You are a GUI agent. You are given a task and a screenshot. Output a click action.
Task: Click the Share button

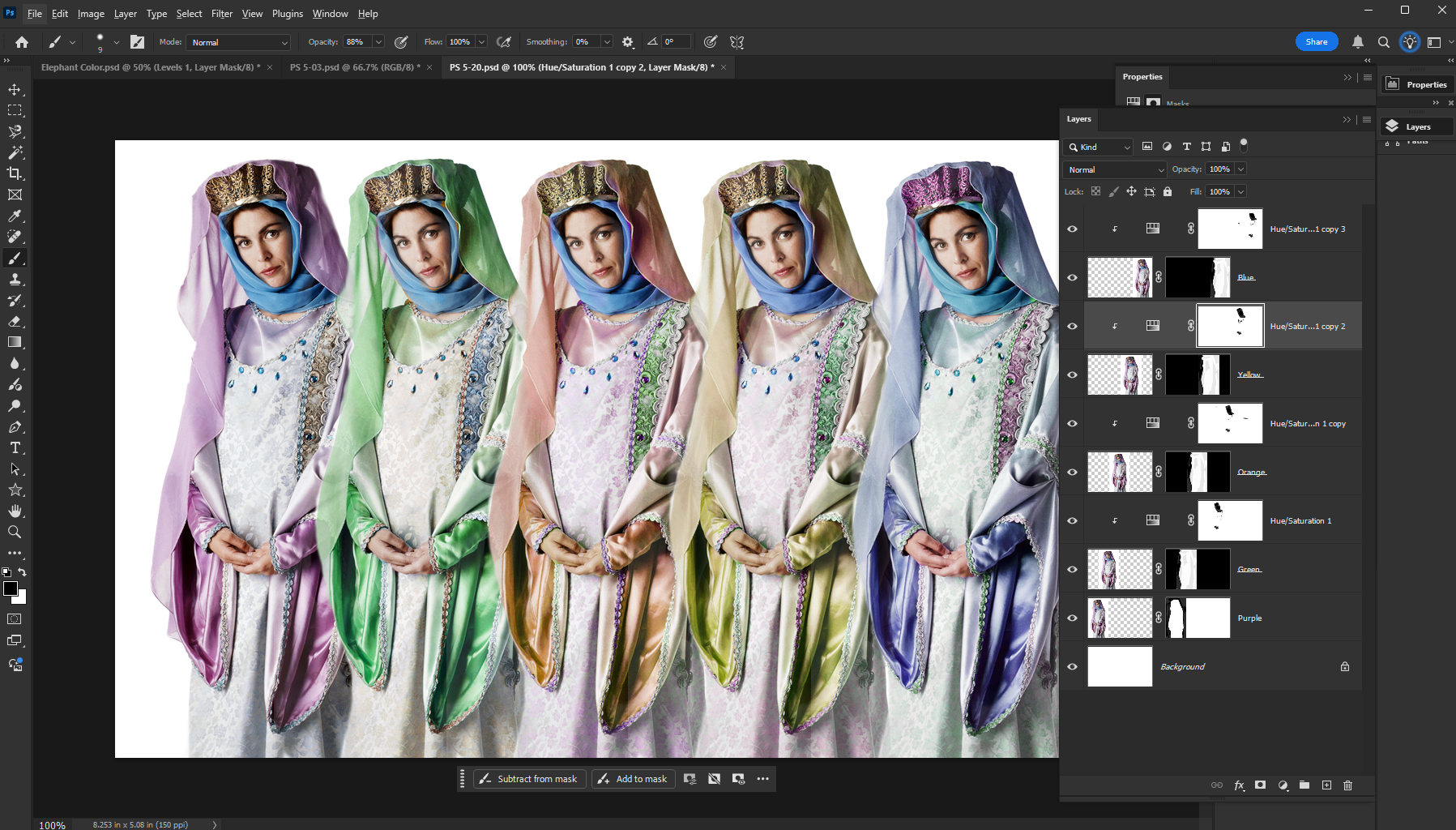coord(1316,42)
